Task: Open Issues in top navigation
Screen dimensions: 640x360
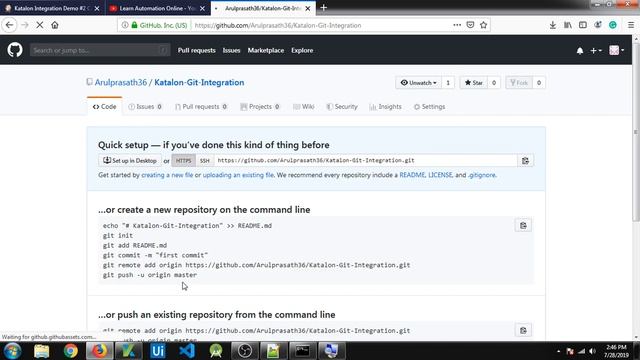Action: (231, 50)
